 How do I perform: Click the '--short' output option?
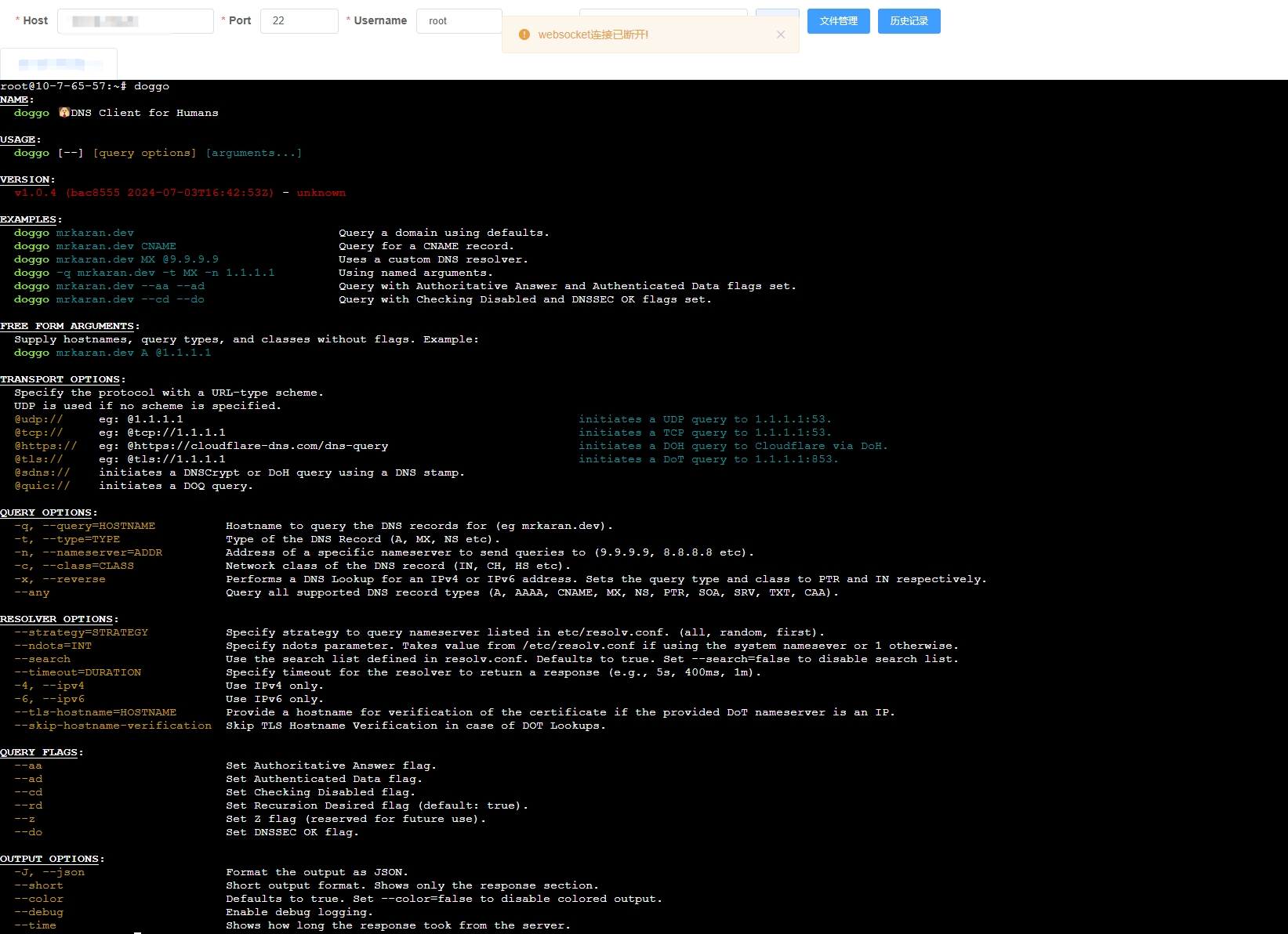tap(38, 885)
